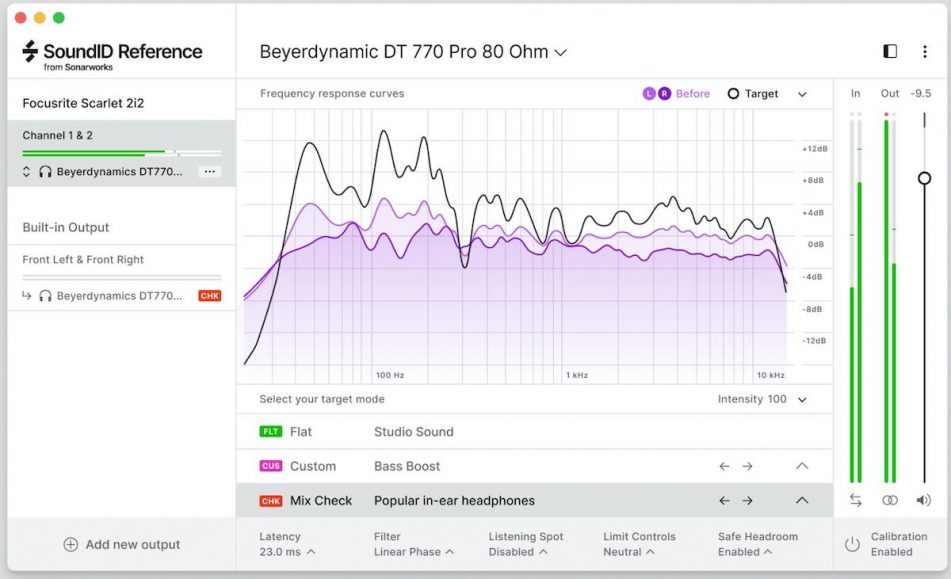Screen dimensions: 951x579
Task: Click the speaker volume icon
Action: pos(924,500)
